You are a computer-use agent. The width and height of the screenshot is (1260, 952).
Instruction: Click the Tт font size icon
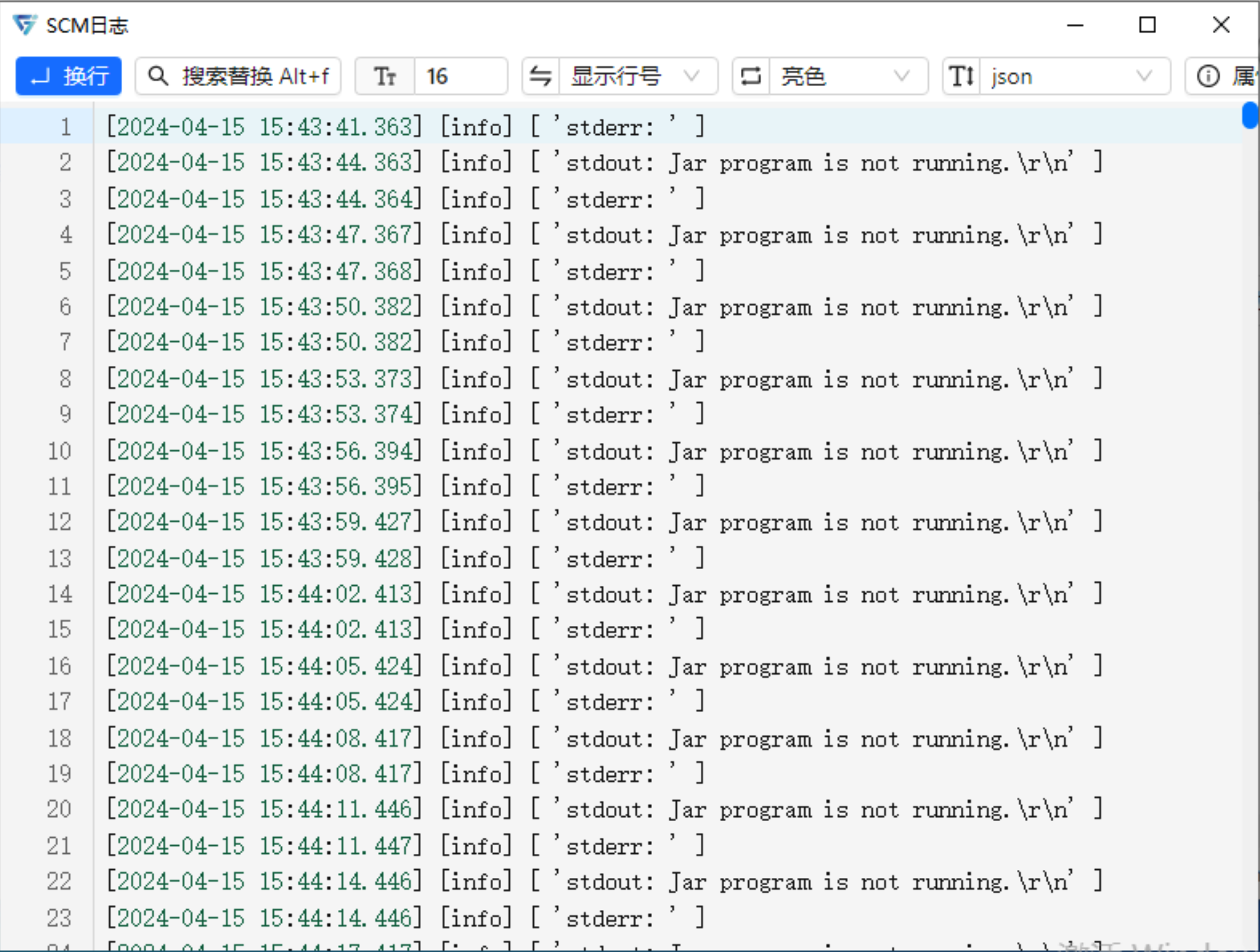click(385, 76)
